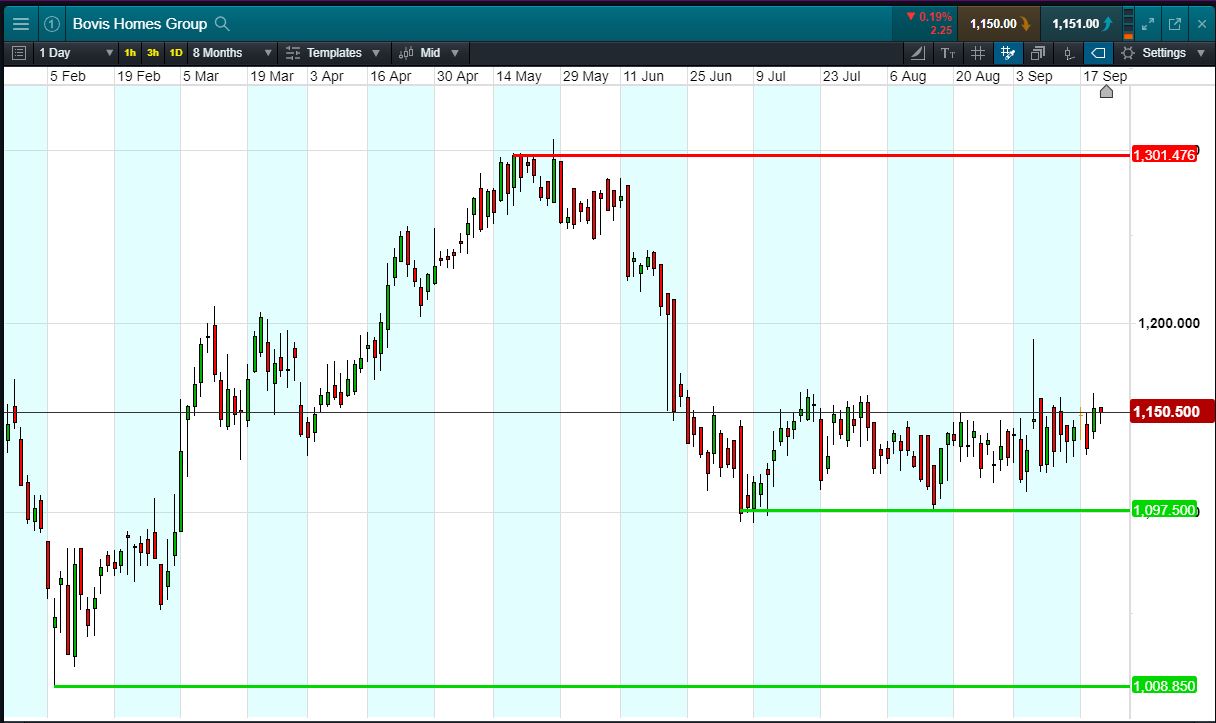Click the overlapping windows compare icon
Image resolution: width=1216 pixels, height=723 pixels.
(x=1038, y=53)
